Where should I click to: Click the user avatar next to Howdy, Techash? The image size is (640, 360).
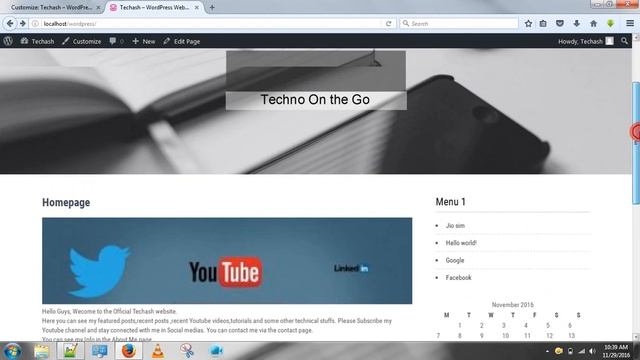point(609,41)
